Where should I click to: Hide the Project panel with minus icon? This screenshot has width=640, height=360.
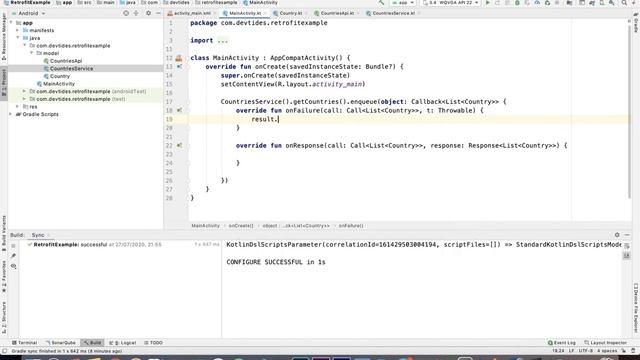[x=158, y=13]
